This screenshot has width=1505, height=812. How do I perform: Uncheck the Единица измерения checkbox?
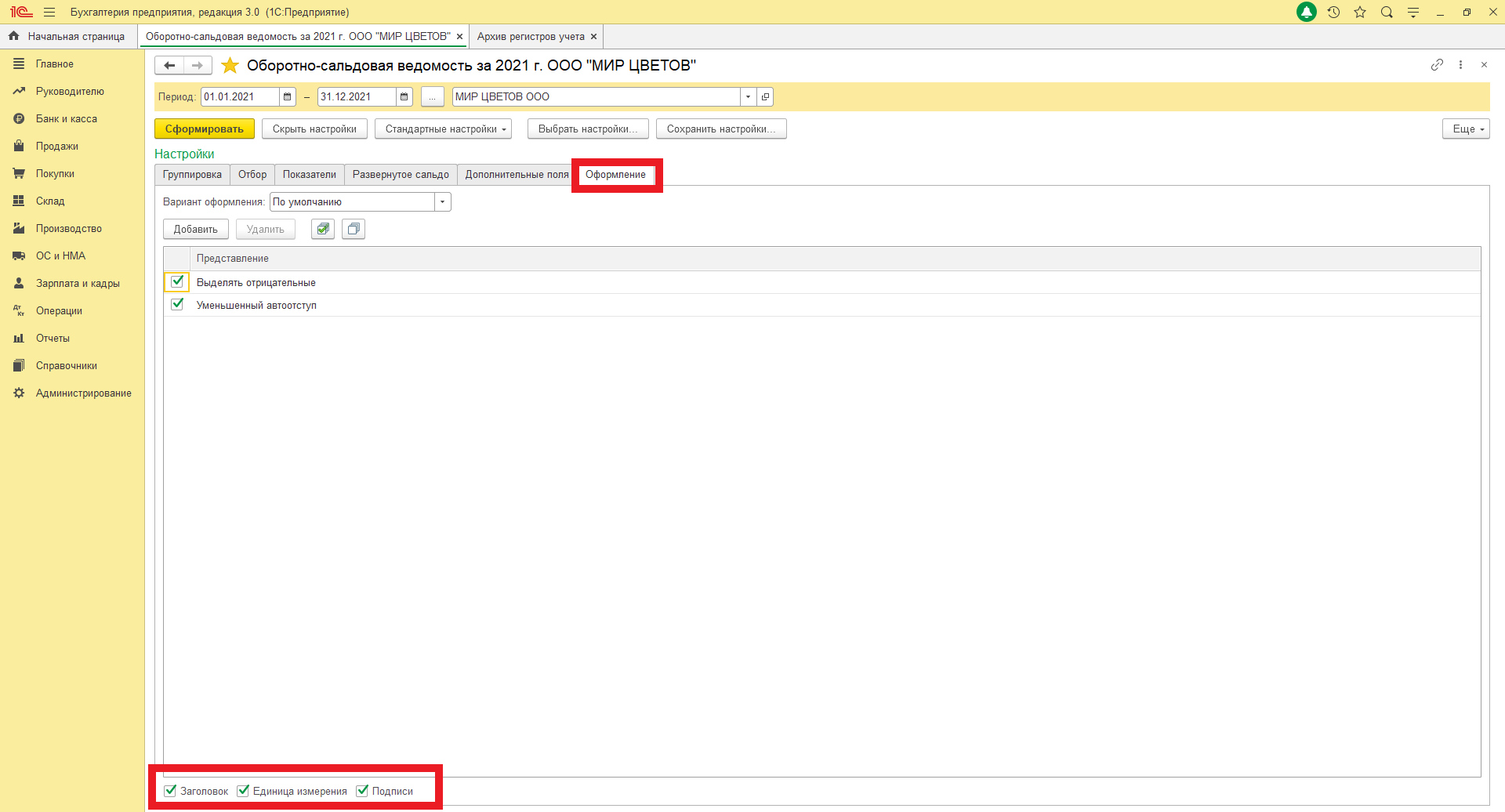click(243, 791)
